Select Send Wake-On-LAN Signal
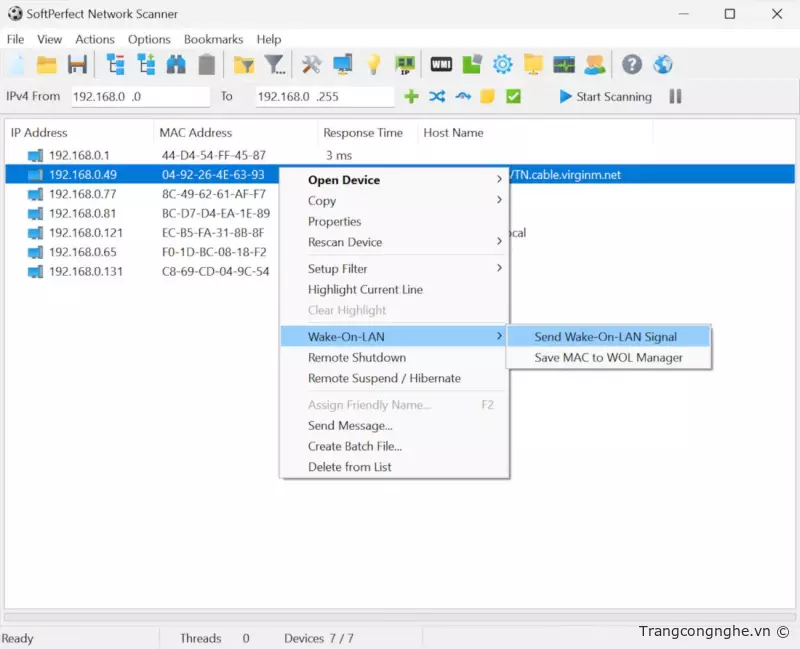Viewport: 800px width, 649px height. tap(605, 337)
